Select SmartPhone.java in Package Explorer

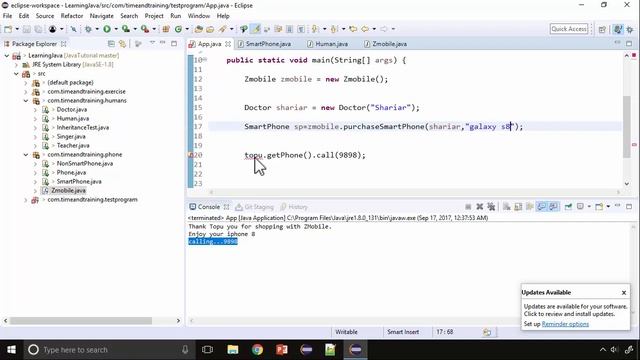[x=79, y=182]
